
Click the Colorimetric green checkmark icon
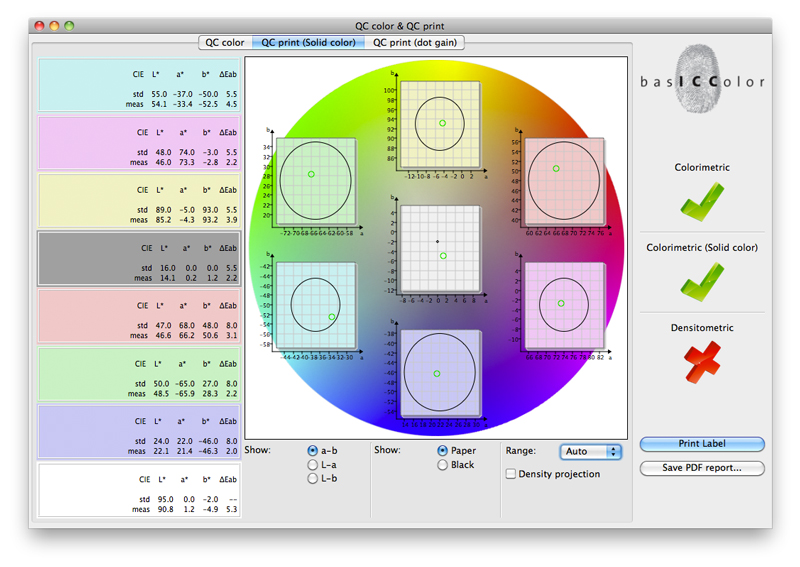pyautogui.click(x=702, y=202)
